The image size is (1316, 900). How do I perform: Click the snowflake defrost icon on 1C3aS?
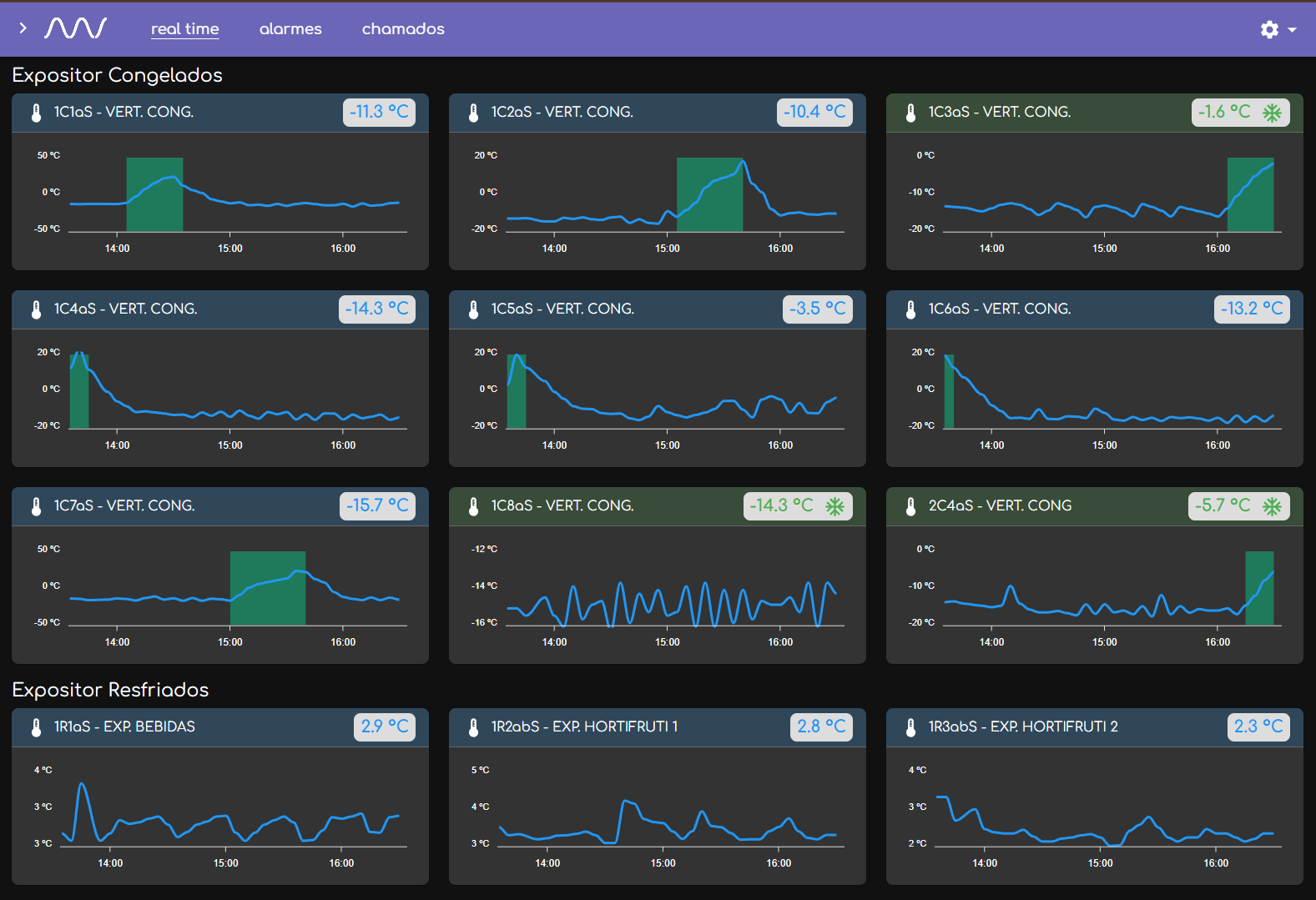1272,113
